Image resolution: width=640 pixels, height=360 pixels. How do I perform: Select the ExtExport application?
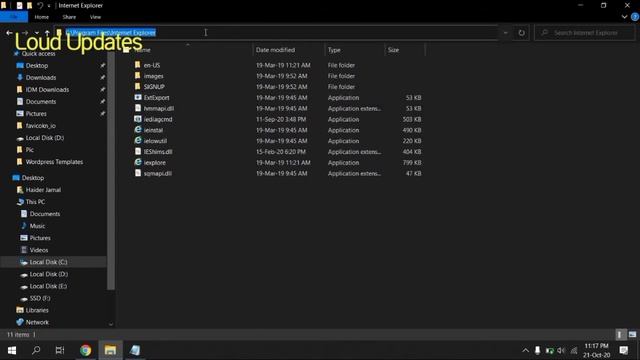click(x=156, y=98)
